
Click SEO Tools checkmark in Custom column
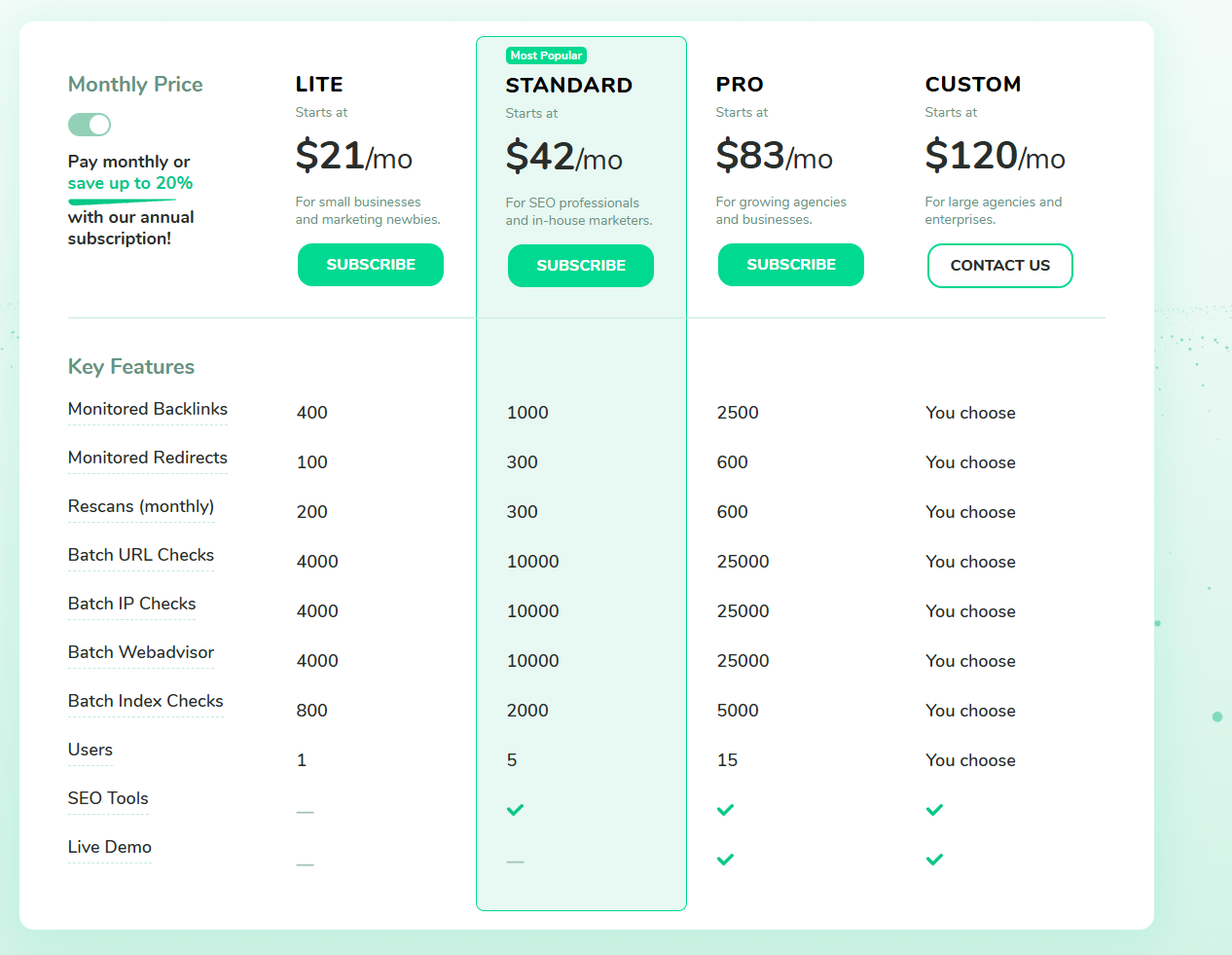(934, 810)
